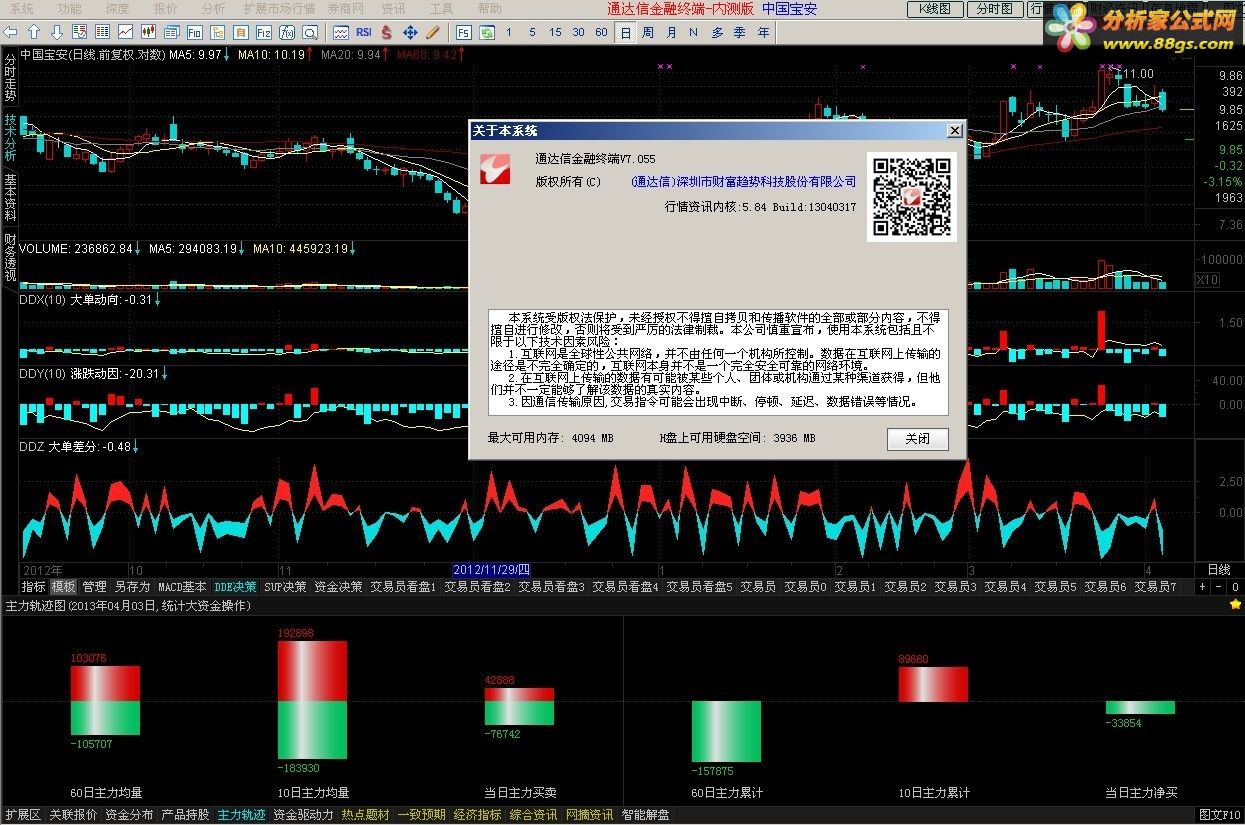Image resolution: width=1245 pixels, height=825 pixels.
Task: Open the candlestick chart toolbar icon
Action: 148,32
